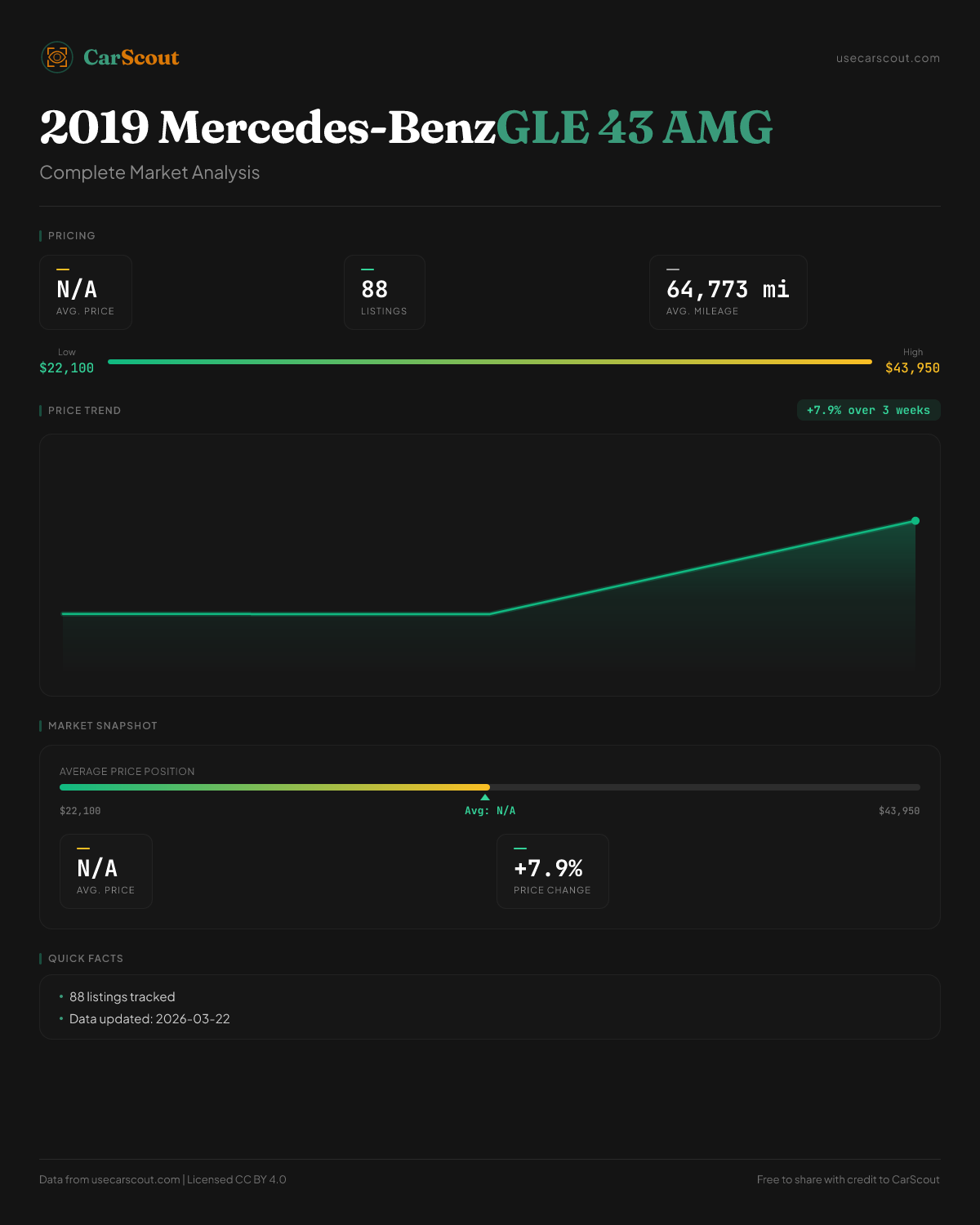
Task: Click the N/A Avg. Price snapshot card
Action: click(x=106, y=871)
